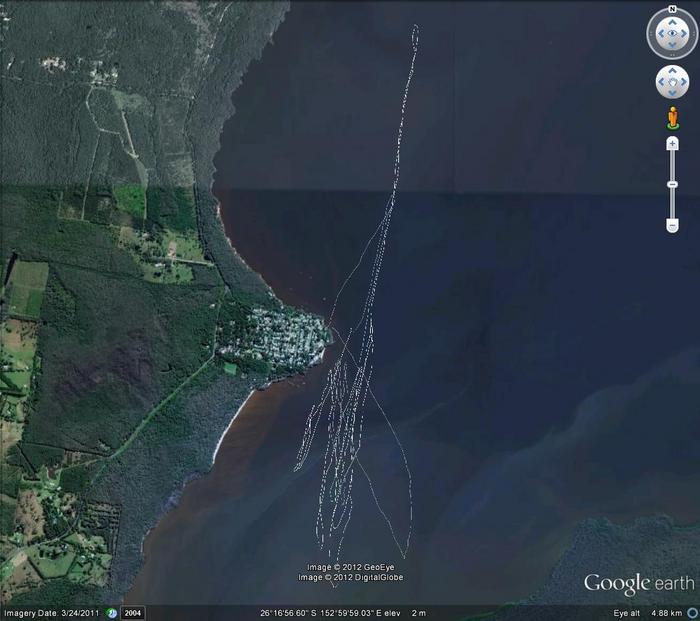Click the zoom slider handle

[x=673, y=184]
